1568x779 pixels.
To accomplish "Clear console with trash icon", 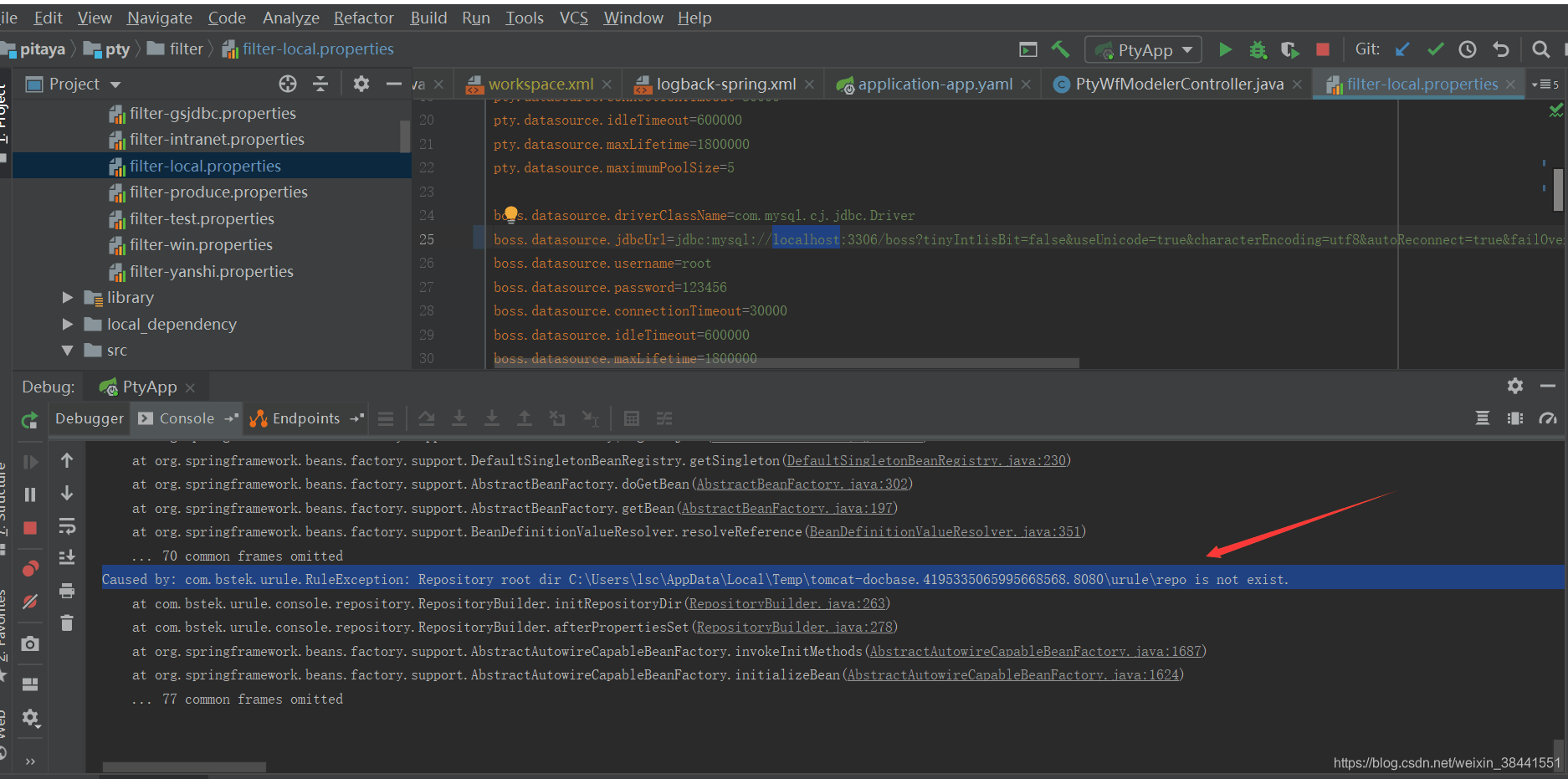I will (67, 623).
